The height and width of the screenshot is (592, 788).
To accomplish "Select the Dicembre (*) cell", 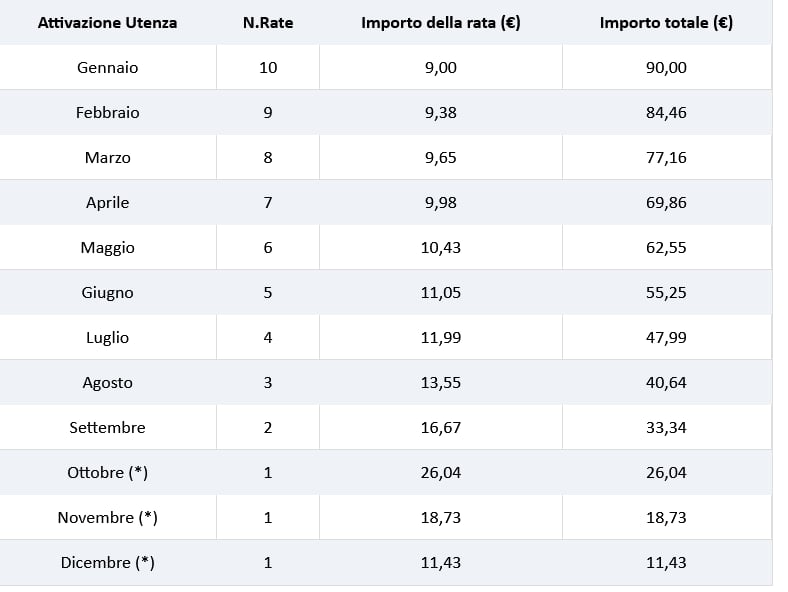I will [x=107, y=563].
